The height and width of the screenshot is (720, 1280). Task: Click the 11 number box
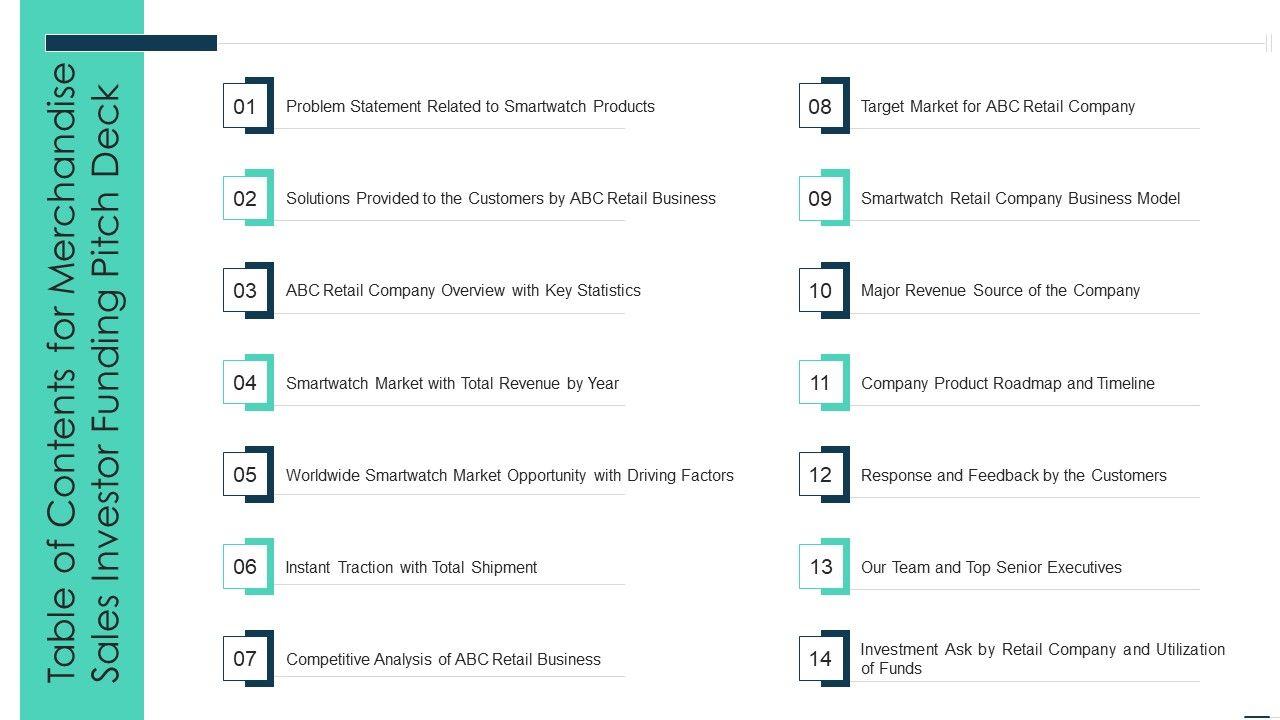coord(820,383)
